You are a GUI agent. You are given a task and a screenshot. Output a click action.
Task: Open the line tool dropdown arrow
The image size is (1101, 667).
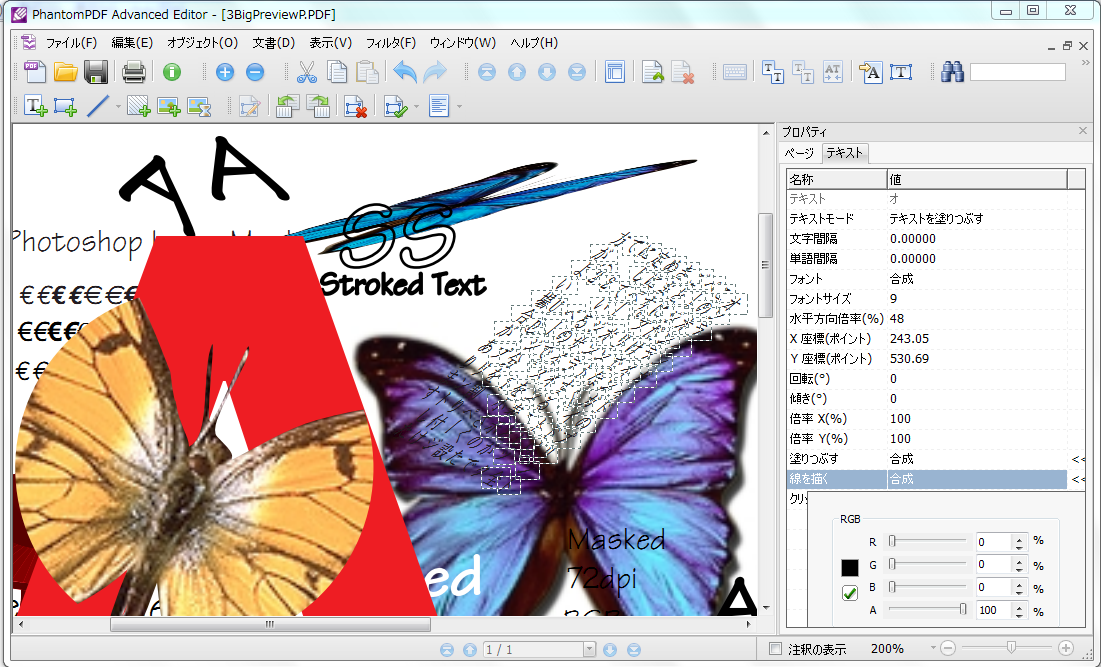[118, 107]
